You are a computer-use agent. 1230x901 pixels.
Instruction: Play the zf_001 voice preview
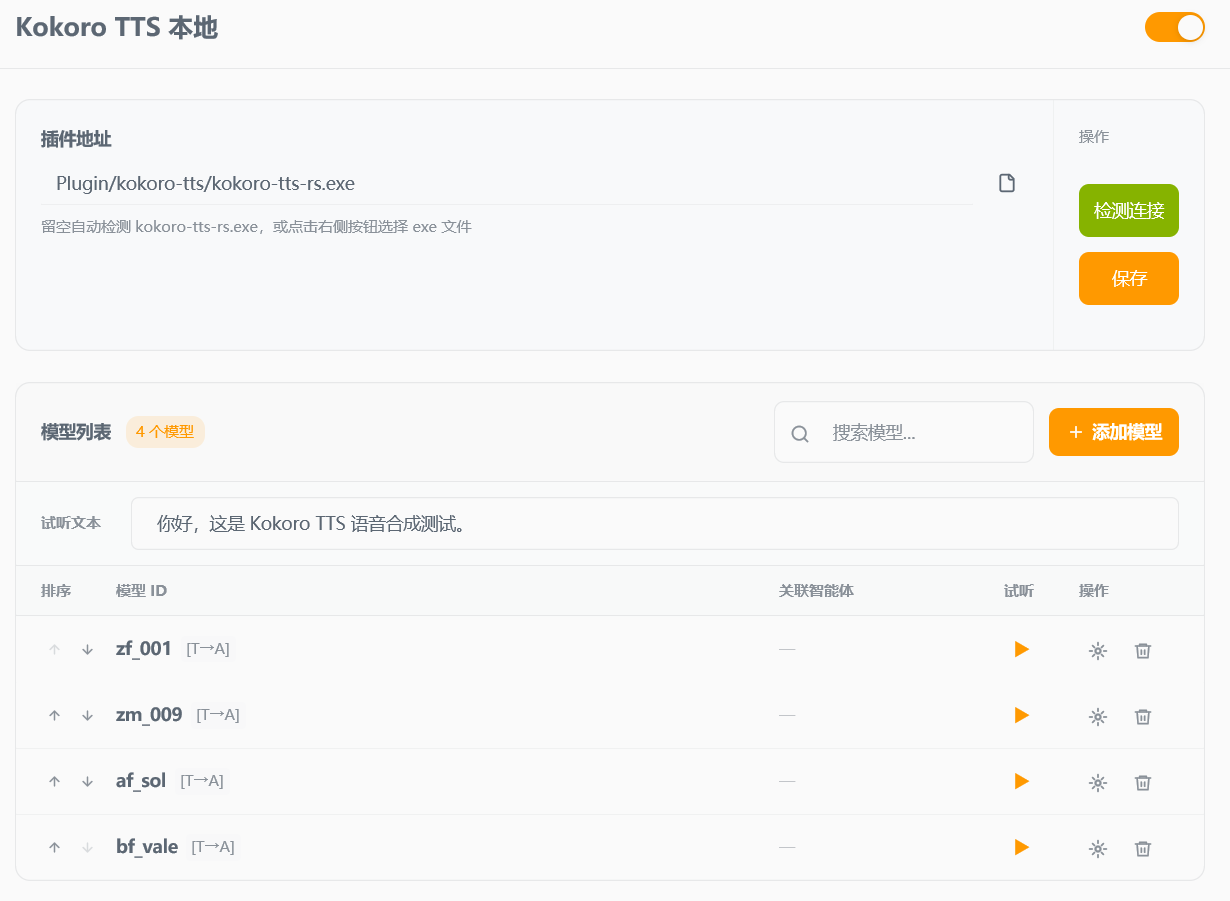[x=1021, y=649]
